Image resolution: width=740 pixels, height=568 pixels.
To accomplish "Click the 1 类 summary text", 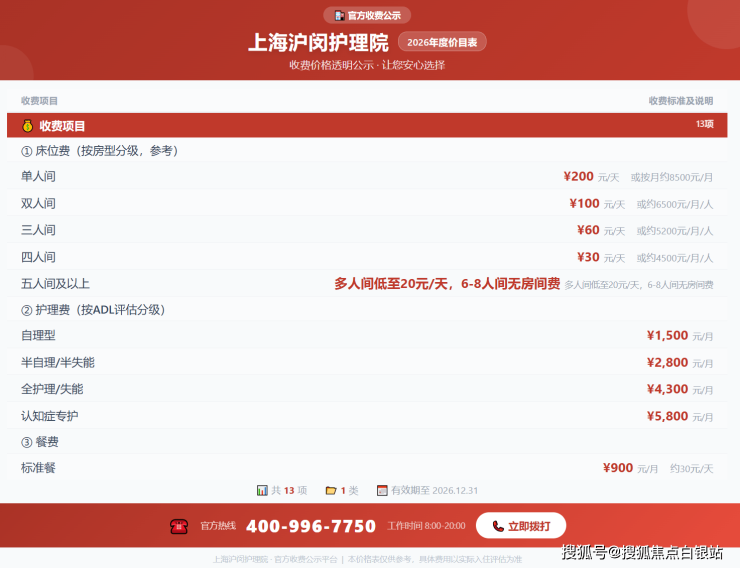I will [349, 491].
